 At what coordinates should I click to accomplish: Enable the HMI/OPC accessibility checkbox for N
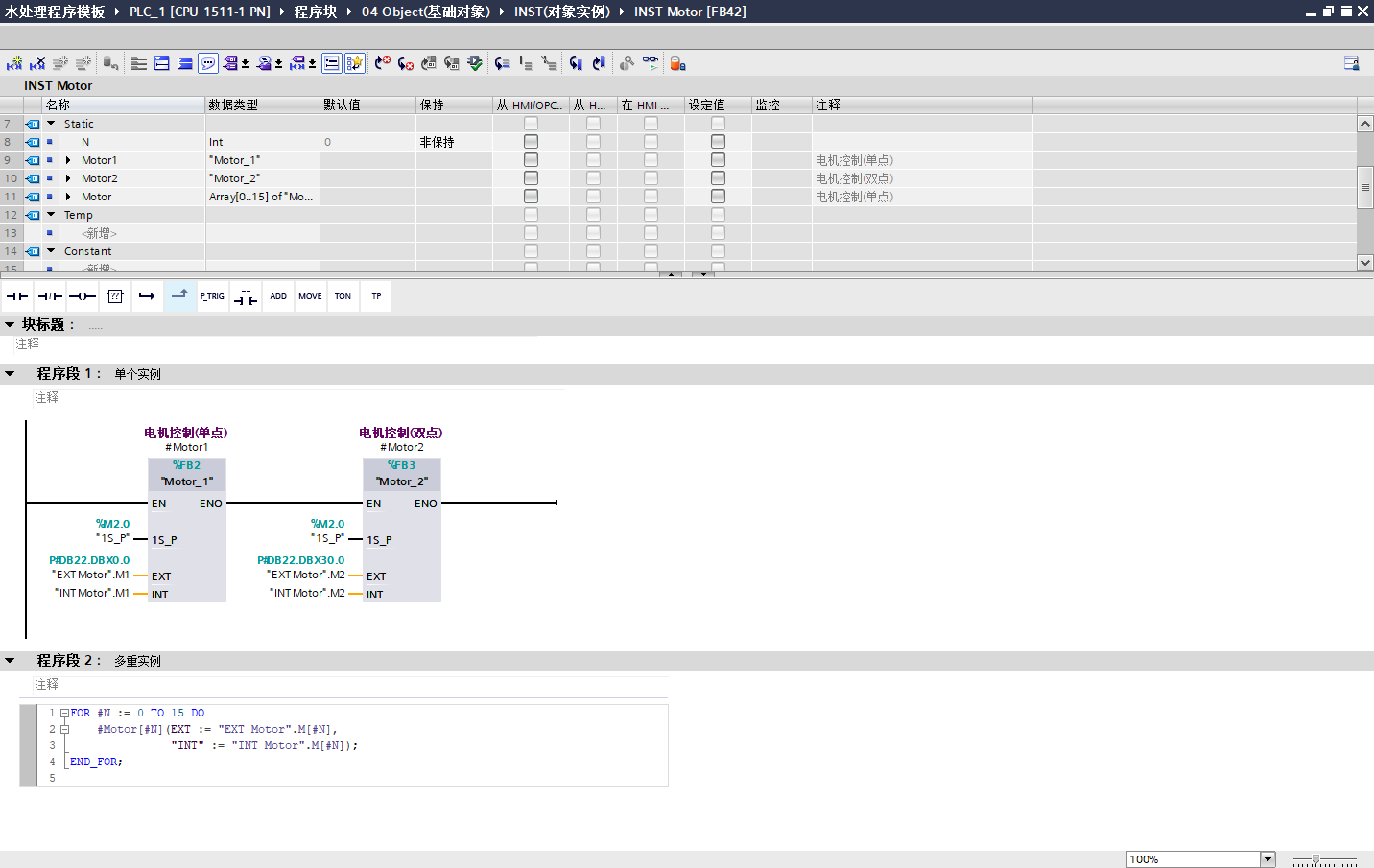[x=531, y=141]
